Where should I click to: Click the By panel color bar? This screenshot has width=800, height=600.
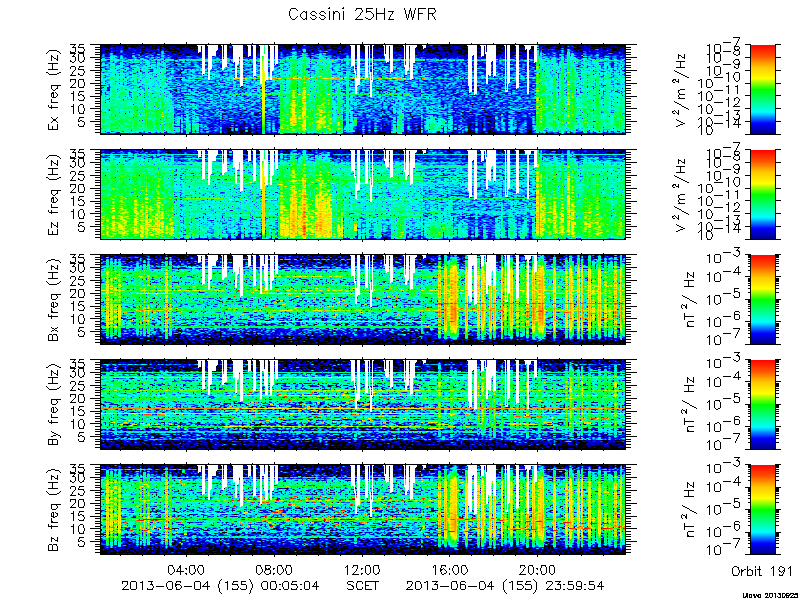coord(762,405)
